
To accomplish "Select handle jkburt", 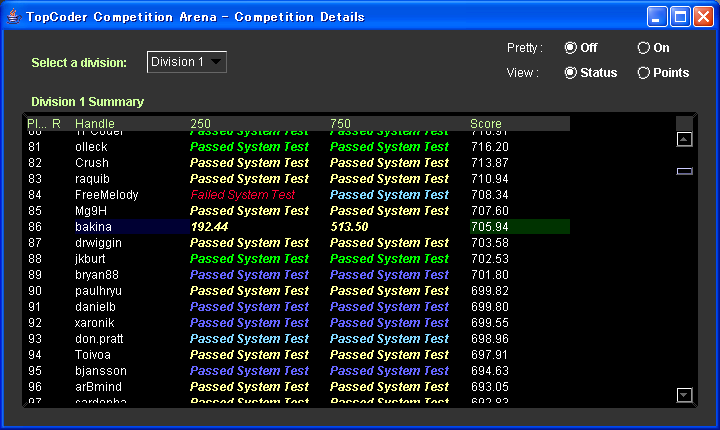I will 90,259.
